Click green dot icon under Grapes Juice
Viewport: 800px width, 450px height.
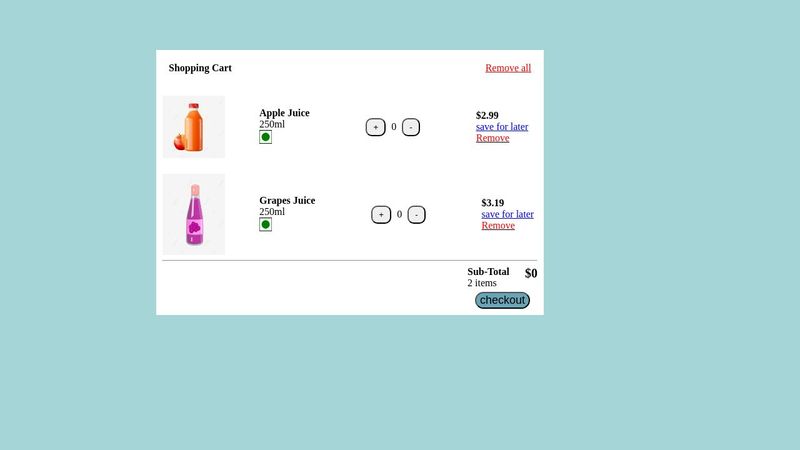pyautogui.click(x=265, y=224)
